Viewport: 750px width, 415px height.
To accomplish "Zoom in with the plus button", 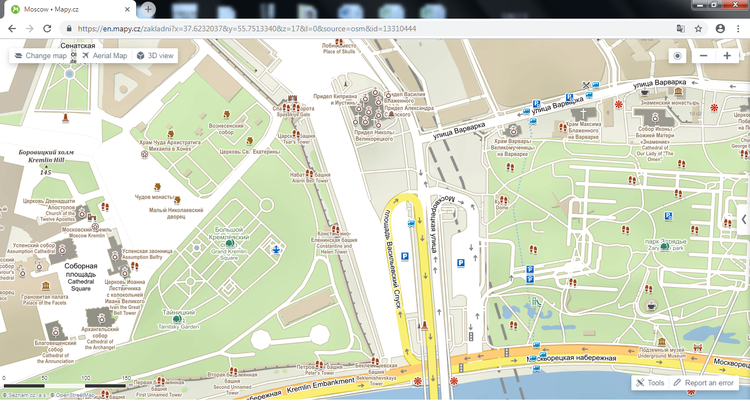I will click(x=727, y=56).
